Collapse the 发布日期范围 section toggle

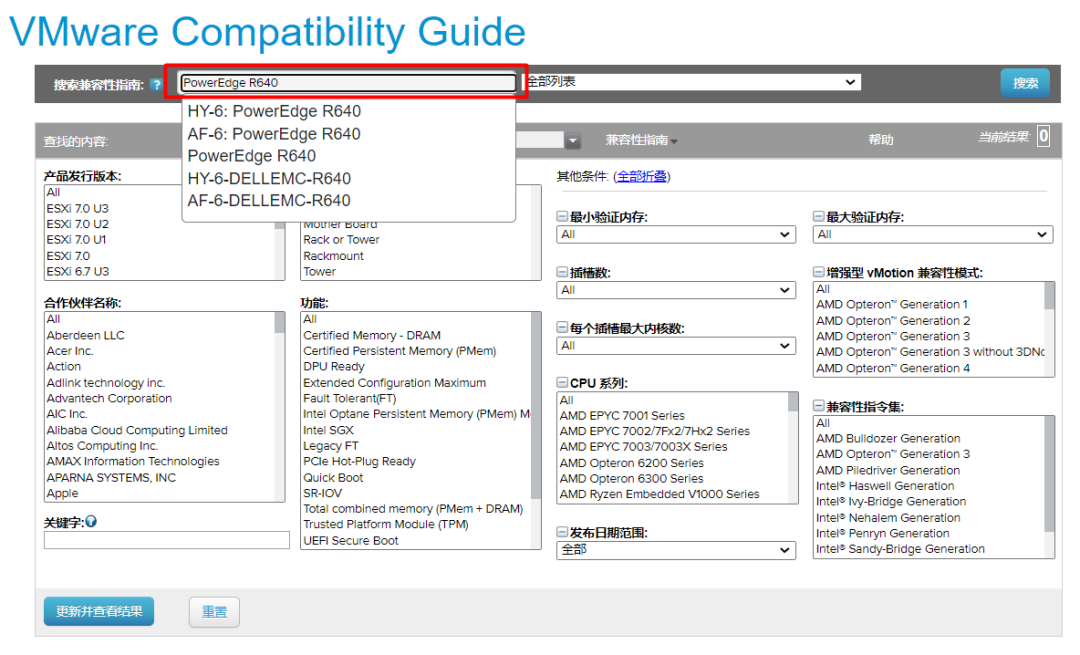pos(562,532)
